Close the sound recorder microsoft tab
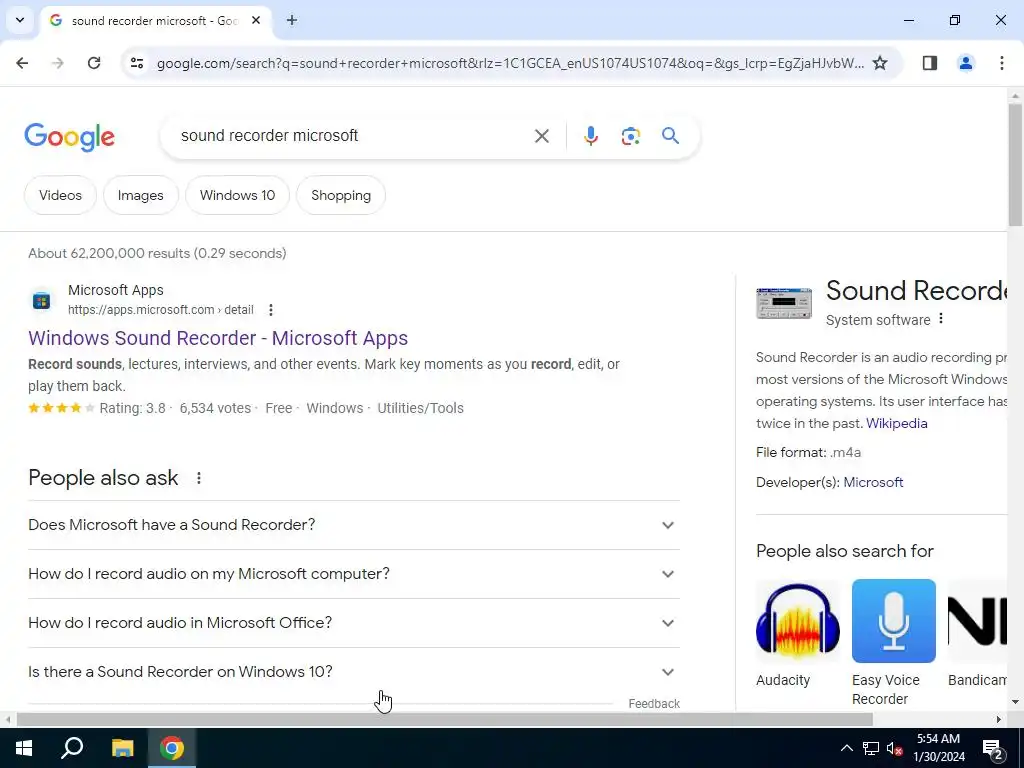Screen dimensions: 1024x768 point(256,20)
